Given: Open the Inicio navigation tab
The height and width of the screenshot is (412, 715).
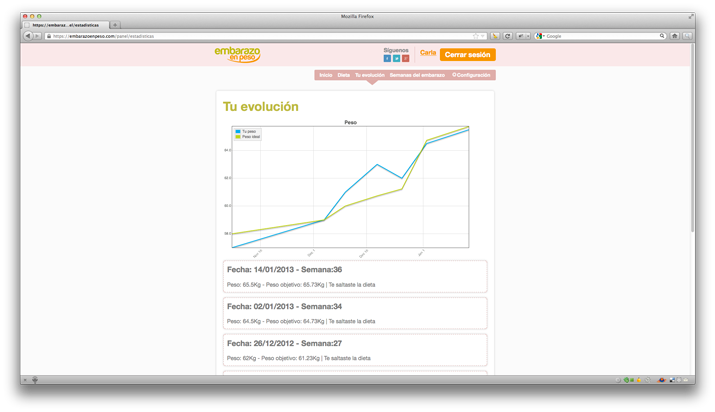Looking at the screenshot, I should click(326, 75).
